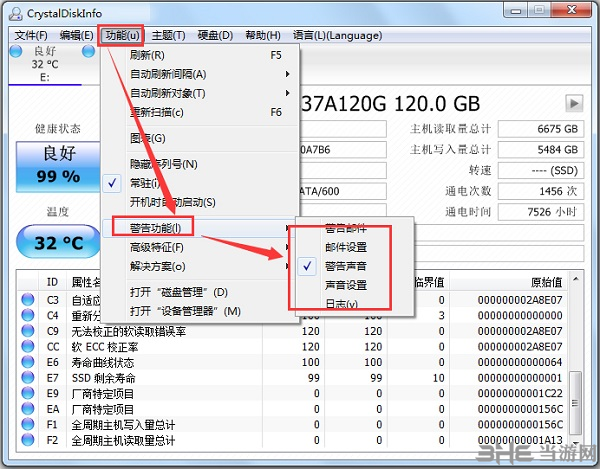Click the status orb of row CC
Screen dimensions: 600x469
28,346
